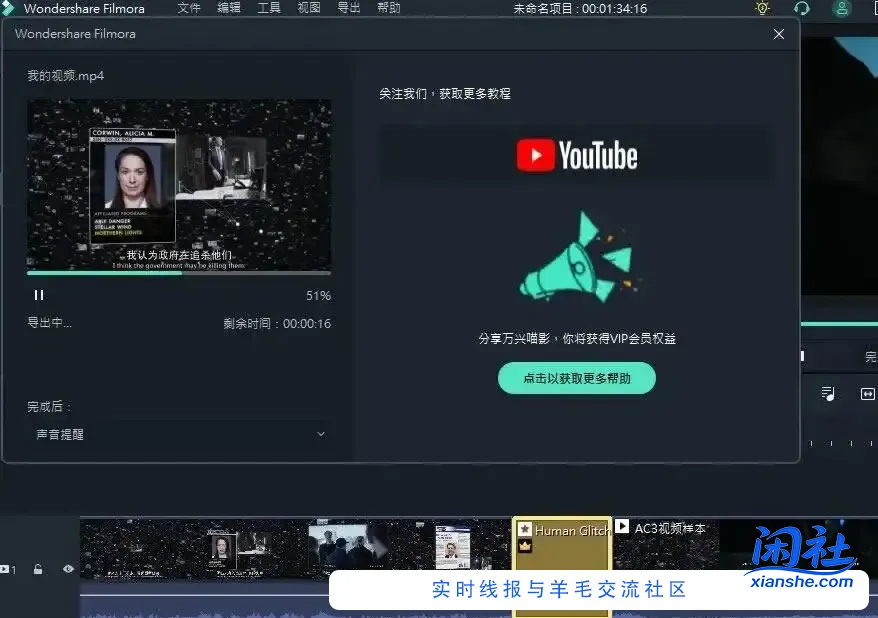Unlock the timeline track via padlock toggle
Viewport: 878px width, 618px height.
tap(37, 568)
